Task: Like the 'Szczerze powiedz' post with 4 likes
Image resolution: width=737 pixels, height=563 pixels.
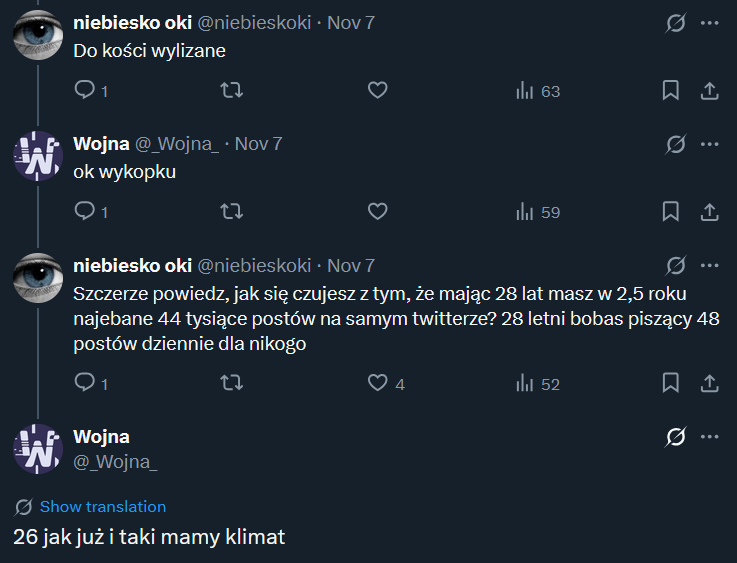Action: (377, 383)
